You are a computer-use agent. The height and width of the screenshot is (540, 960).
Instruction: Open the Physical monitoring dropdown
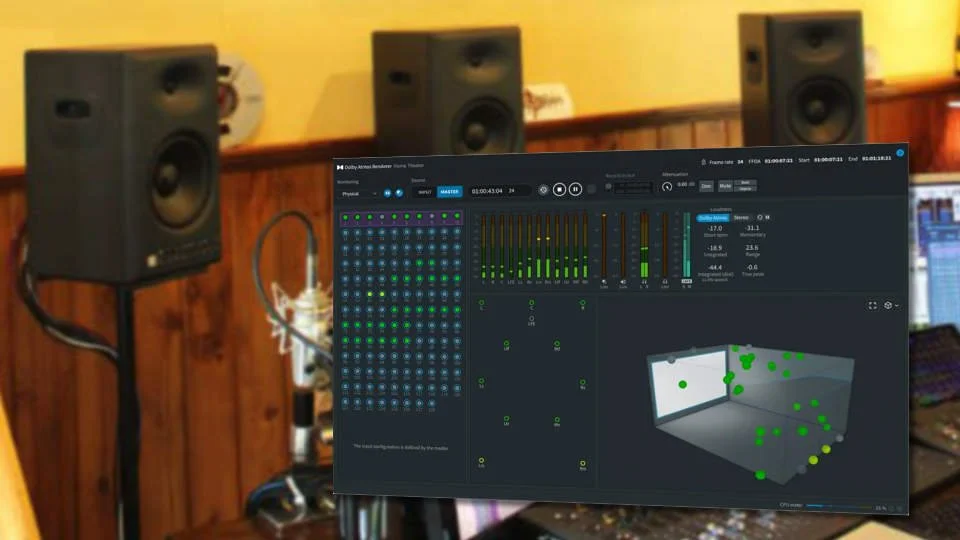pos(359,193)
